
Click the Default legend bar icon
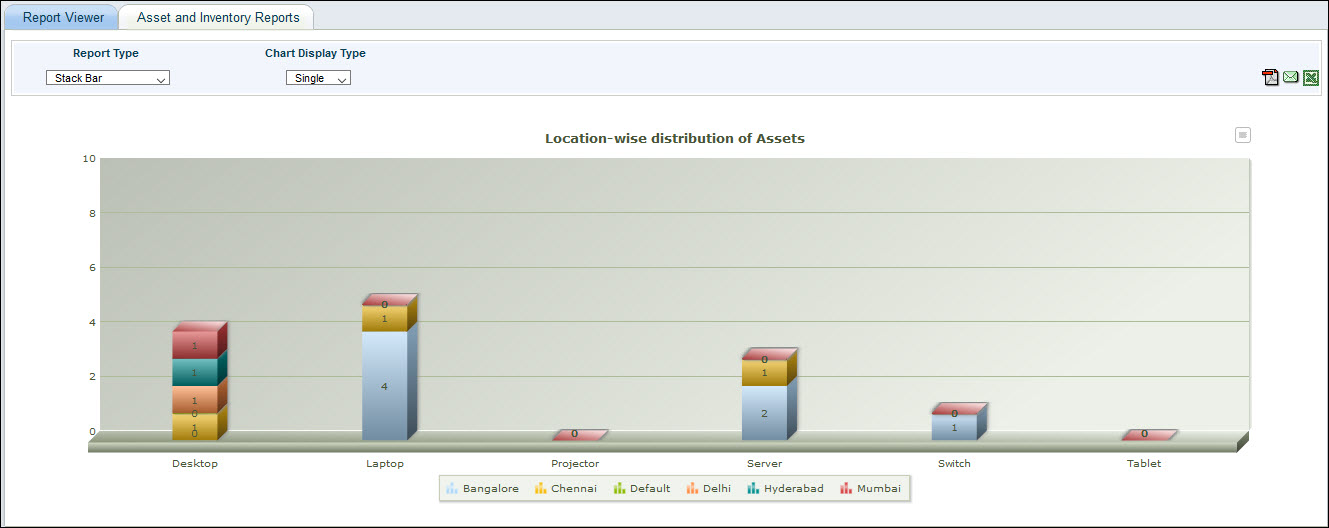(619, 489)
